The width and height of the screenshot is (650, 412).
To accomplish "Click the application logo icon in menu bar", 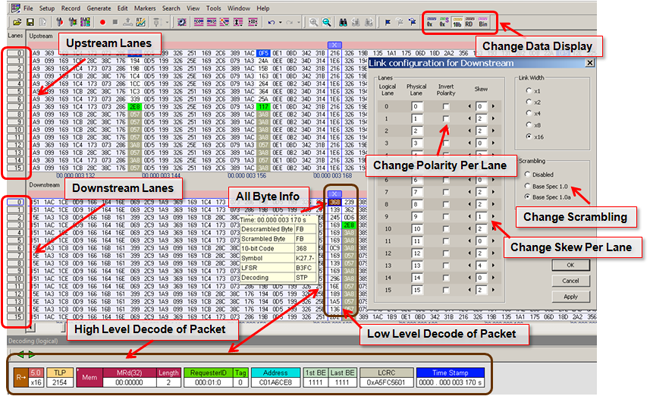I will point(16,8).
